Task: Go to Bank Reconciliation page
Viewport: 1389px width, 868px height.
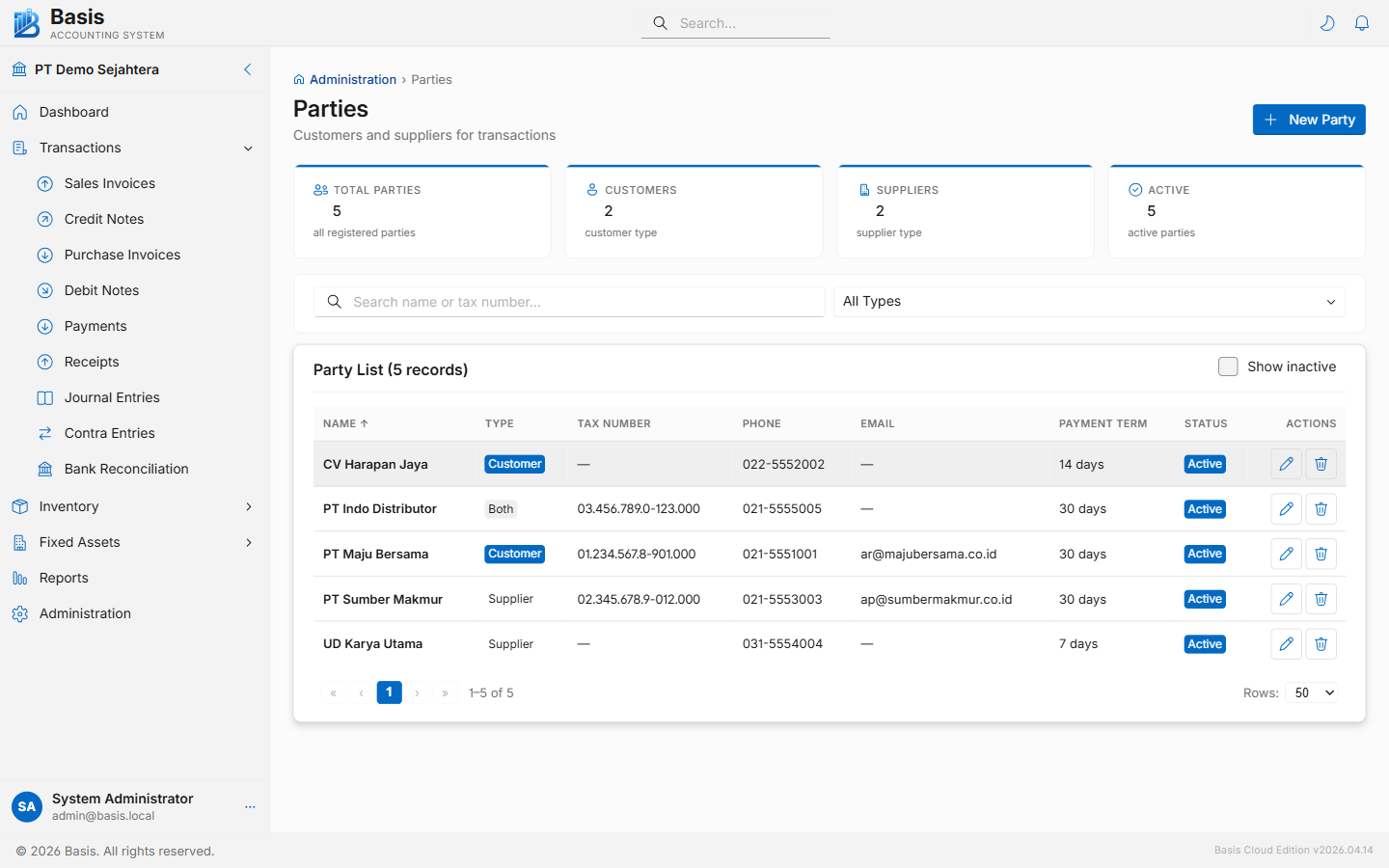Action: pos(126,469)
